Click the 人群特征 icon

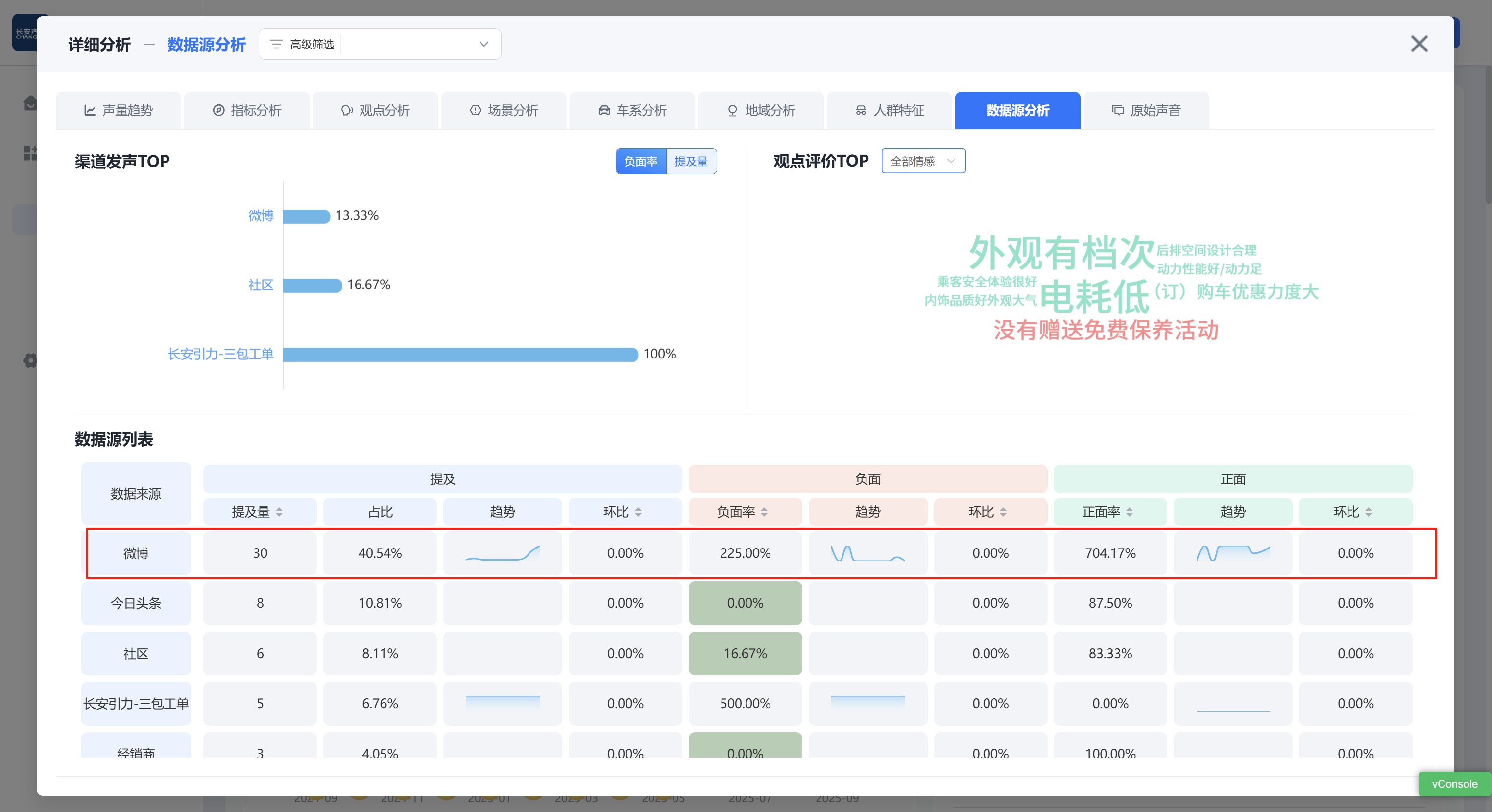coord(861,110)
